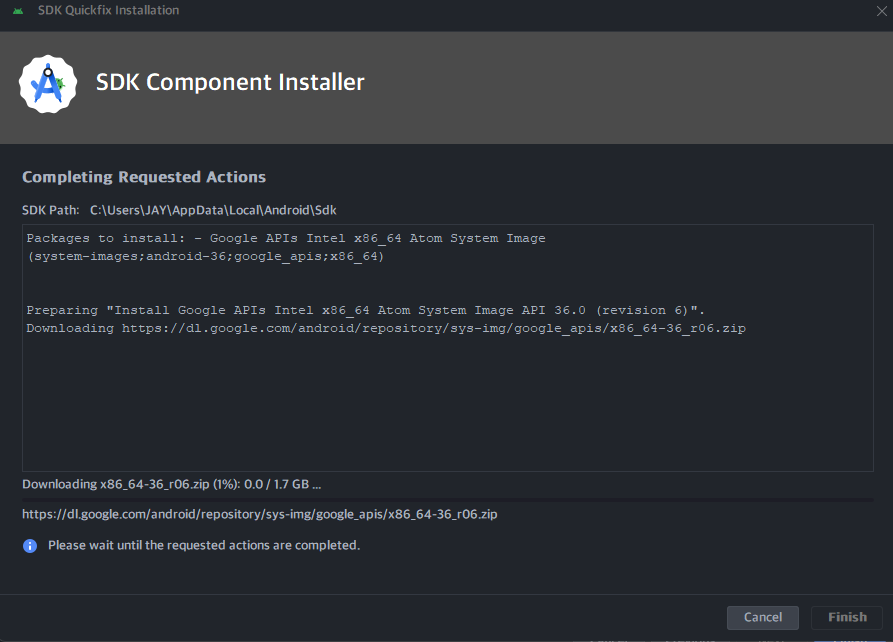The width and height of the screenshot is (893, 642).
Task: Click the Cancel button
Action: click(x=763, y=618)
